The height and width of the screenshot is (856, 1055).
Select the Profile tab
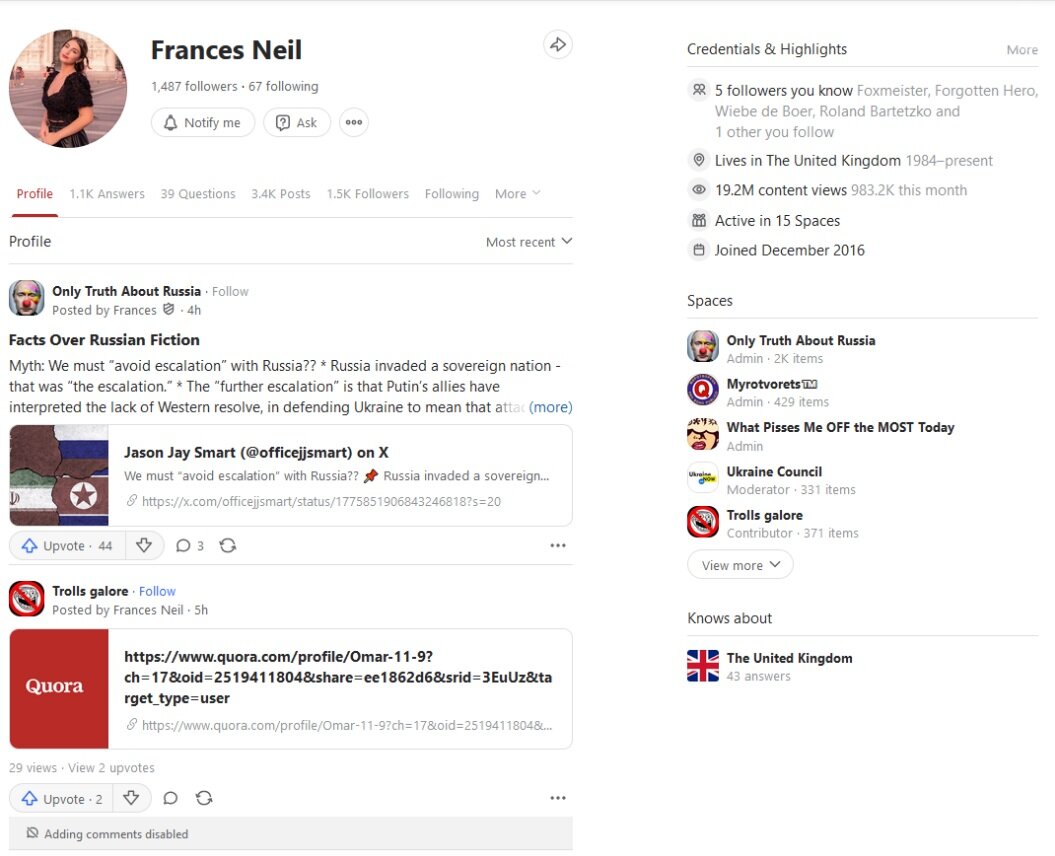(x=34, y=194)
